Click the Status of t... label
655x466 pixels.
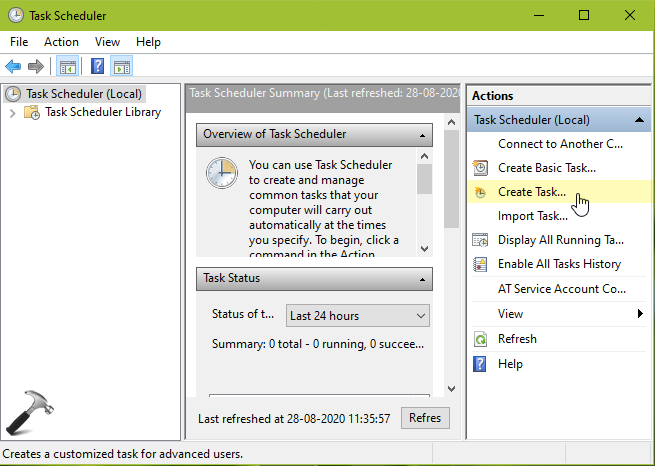point(243,314)
